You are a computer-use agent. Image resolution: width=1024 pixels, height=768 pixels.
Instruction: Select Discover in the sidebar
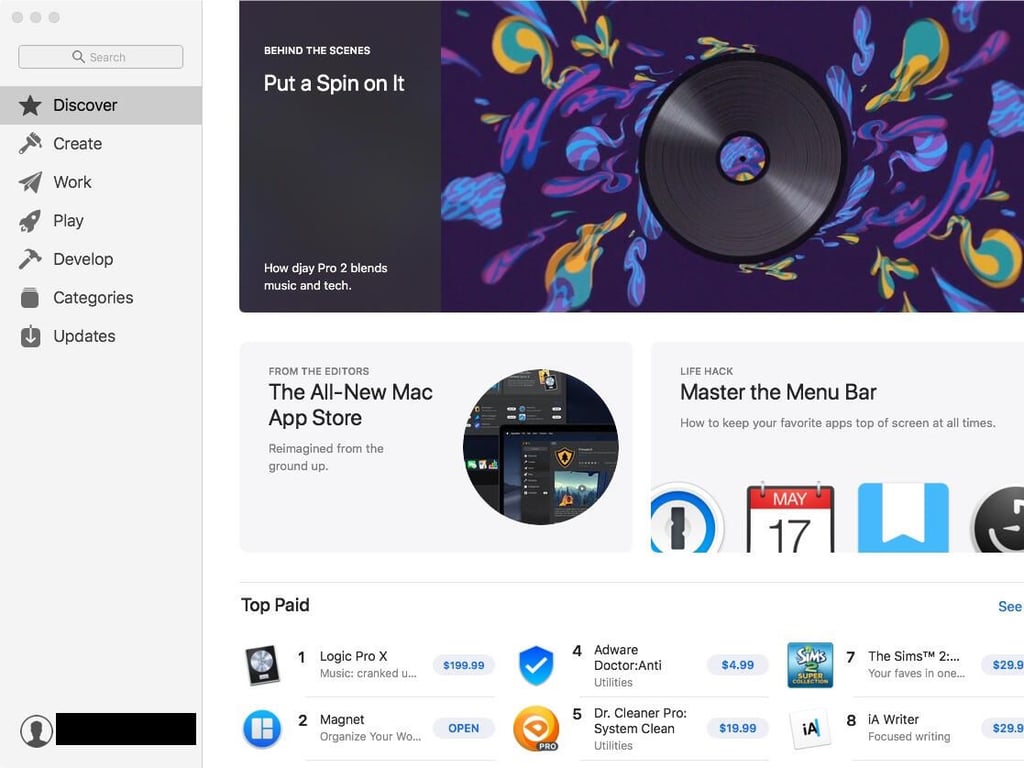[x=101, y=105]
